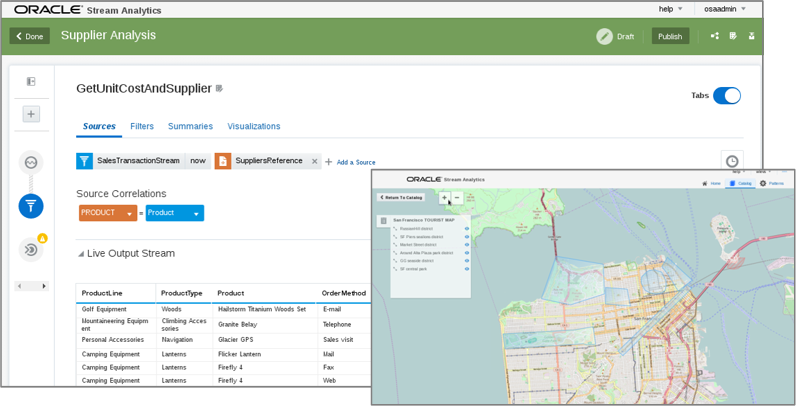Screen dimensions: 800x410
Task: Hide the Around Alta Plaza park district layer
Action: (467, 253)
